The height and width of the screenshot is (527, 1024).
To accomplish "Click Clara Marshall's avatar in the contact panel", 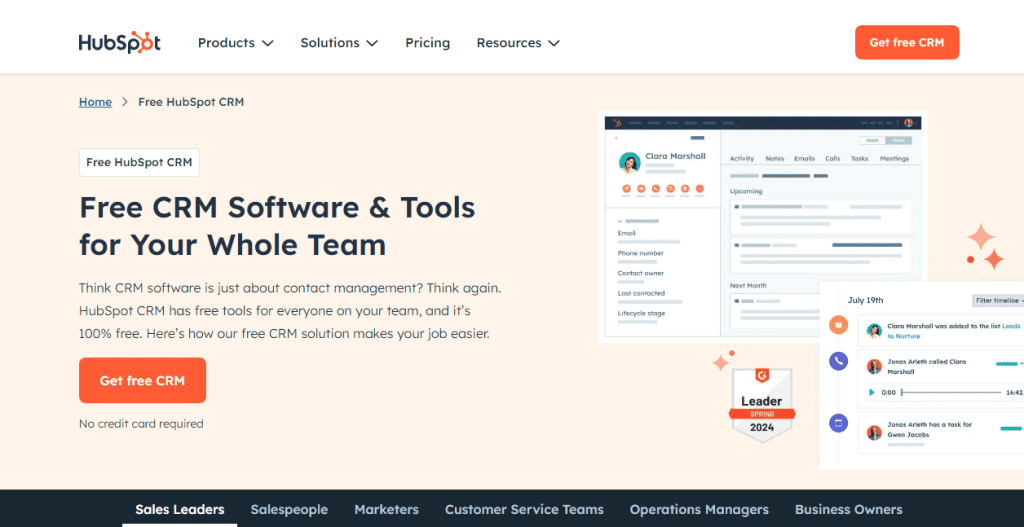I will 630,163.
